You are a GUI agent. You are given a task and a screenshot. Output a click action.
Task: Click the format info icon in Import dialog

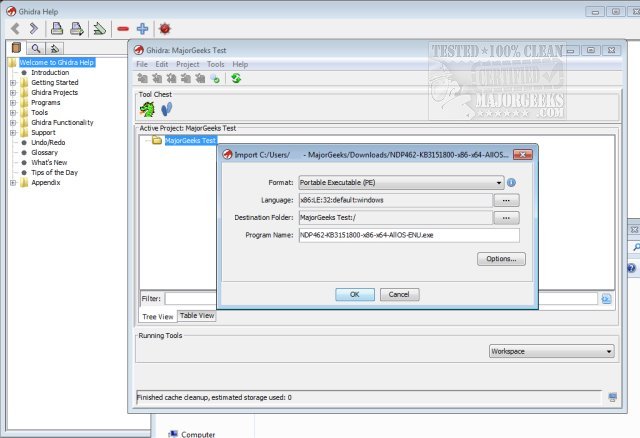pyautogui.click(x=511, y=182)
